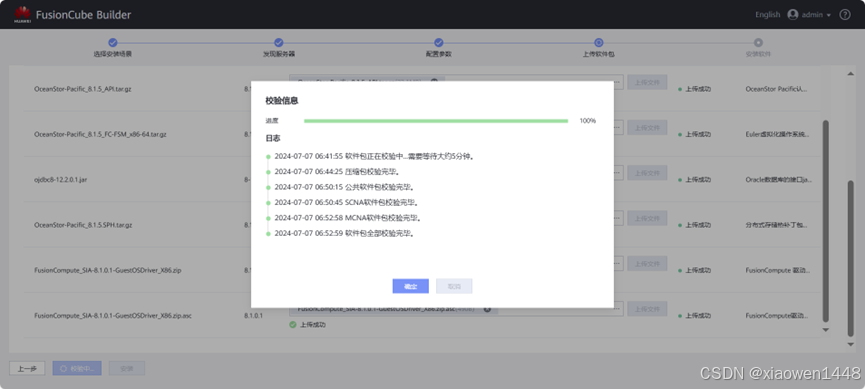Screen dimensions: 865x389
Task: Select the 06:52:59 软件包全部校验完毕 log entry
Action: [344, 233]
